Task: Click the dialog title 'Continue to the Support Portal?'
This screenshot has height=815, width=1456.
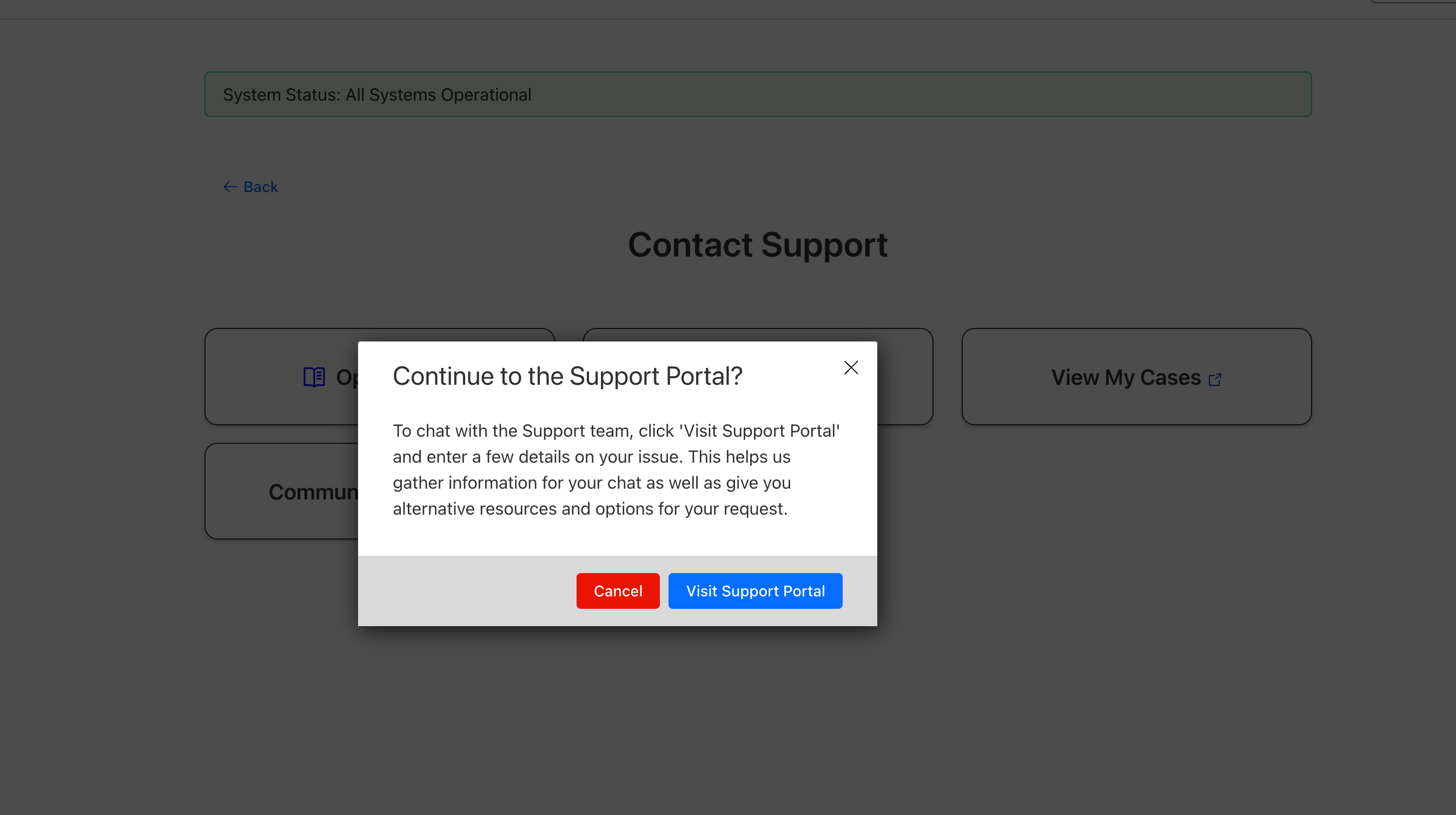Action: [567, 376]
